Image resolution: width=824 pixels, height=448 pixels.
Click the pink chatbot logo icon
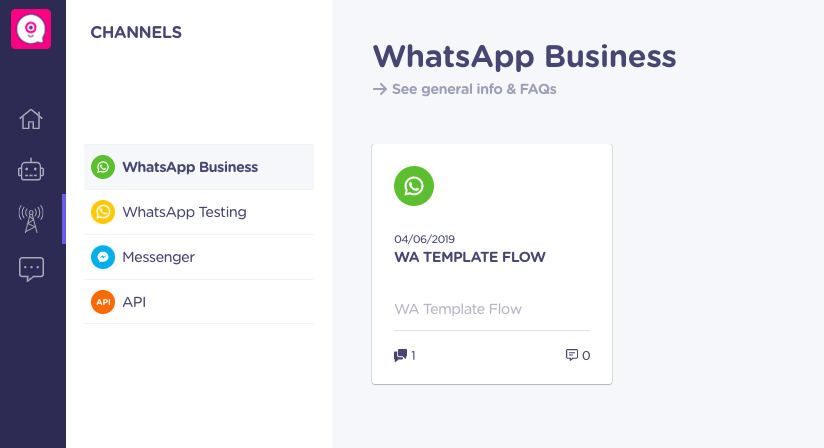[31, 29]
